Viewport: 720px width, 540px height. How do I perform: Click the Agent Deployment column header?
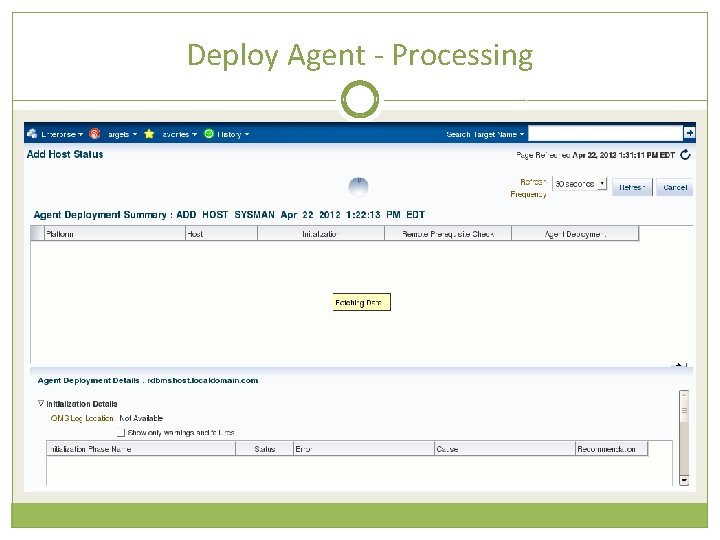[575, 234]
